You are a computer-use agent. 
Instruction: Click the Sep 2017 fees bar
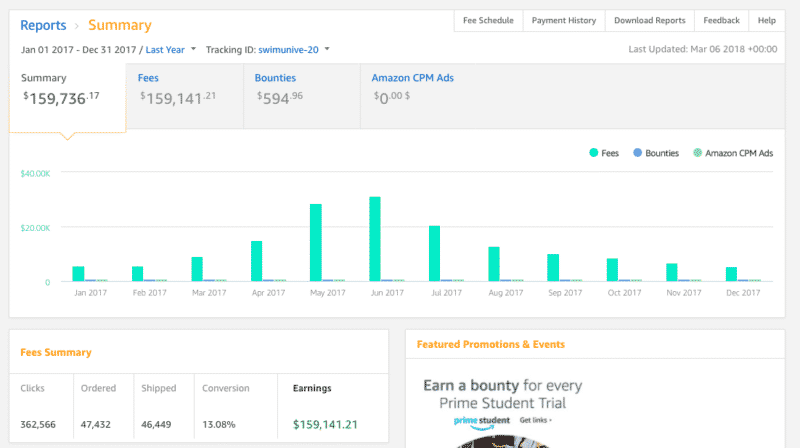coord(553,267)
